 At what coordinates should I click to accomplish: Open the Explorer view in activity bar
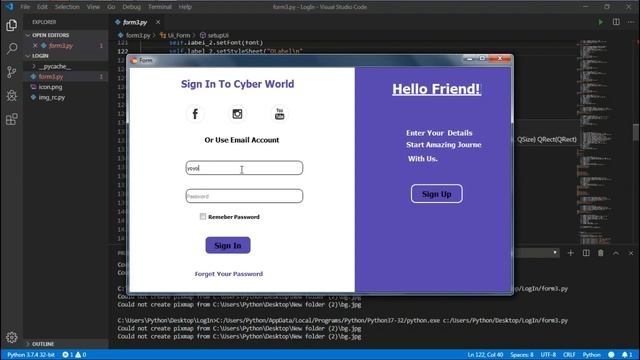tap(11, 25)
